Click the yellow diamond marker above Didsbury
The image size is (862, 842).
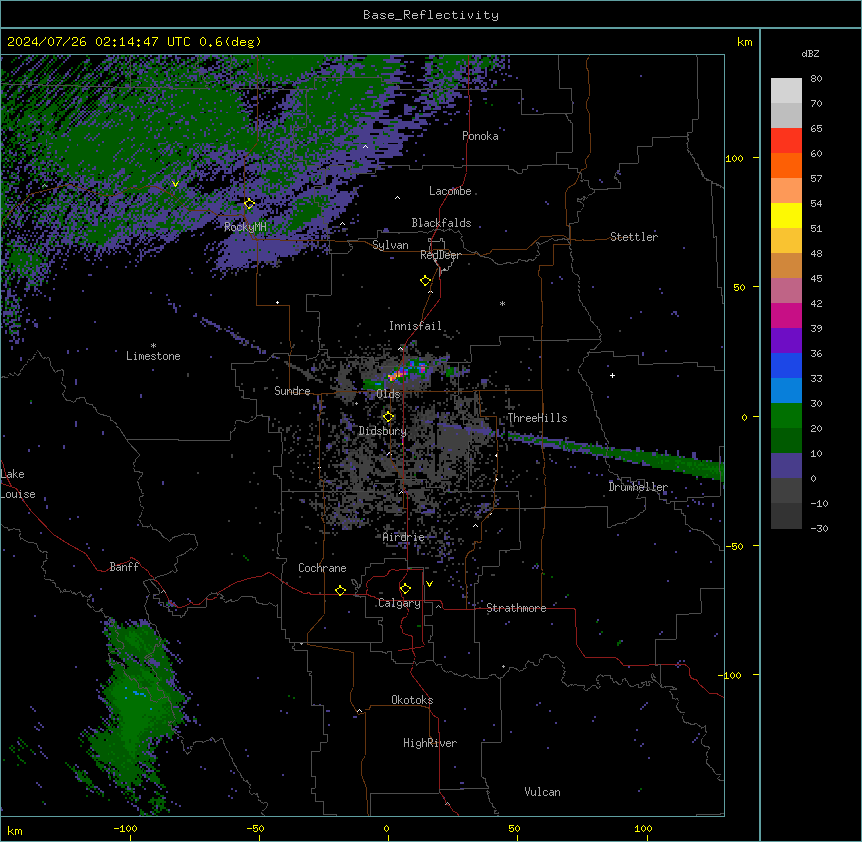[388, 417]
